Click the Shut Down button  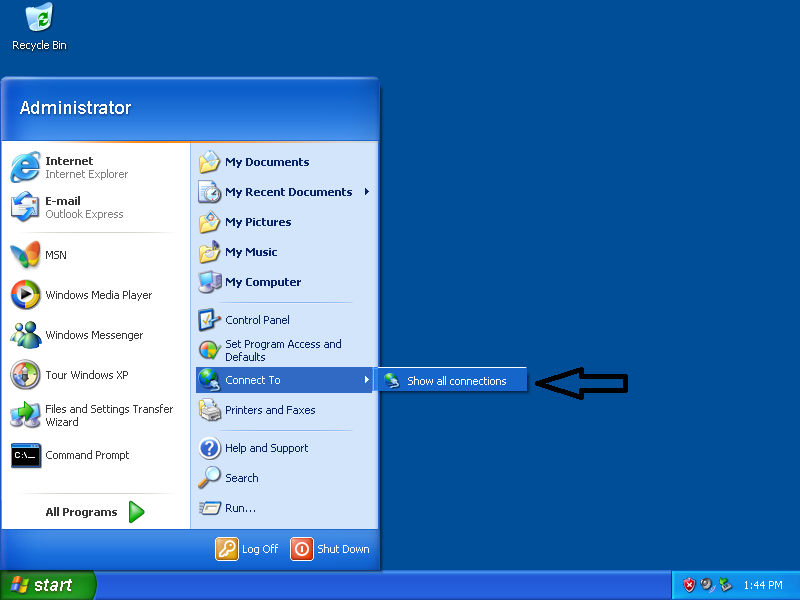coord(330,549)
